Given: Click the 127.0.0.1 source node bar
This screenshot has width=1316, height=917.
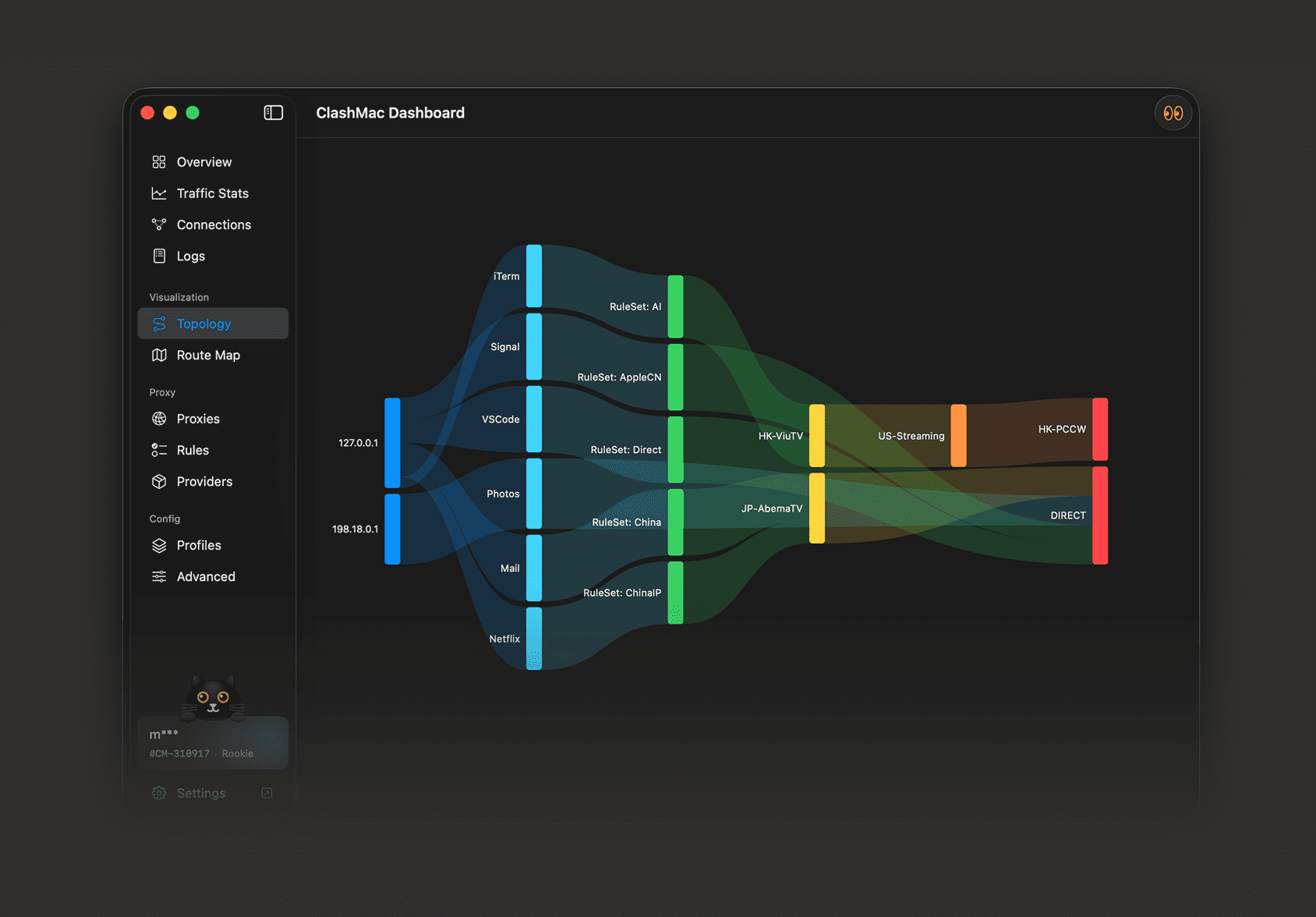Looking at the screenshot, I should pos(392,443).
